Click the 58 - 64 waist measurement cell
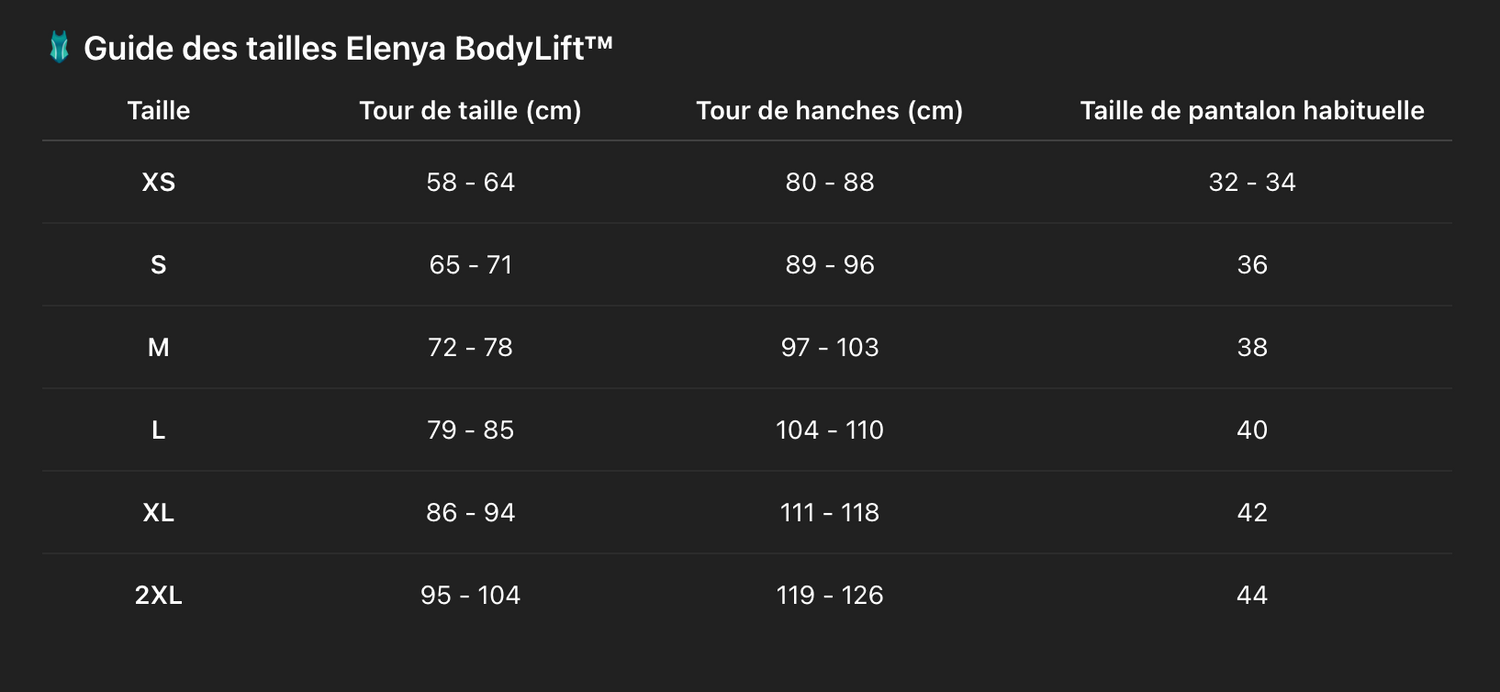1500x692 pixels. click(470, 182)
